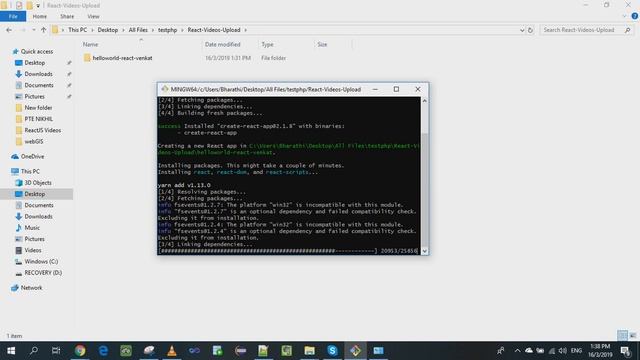Open Music under This PC
This screenshot has width=640, height=360.
click(32, 228)
